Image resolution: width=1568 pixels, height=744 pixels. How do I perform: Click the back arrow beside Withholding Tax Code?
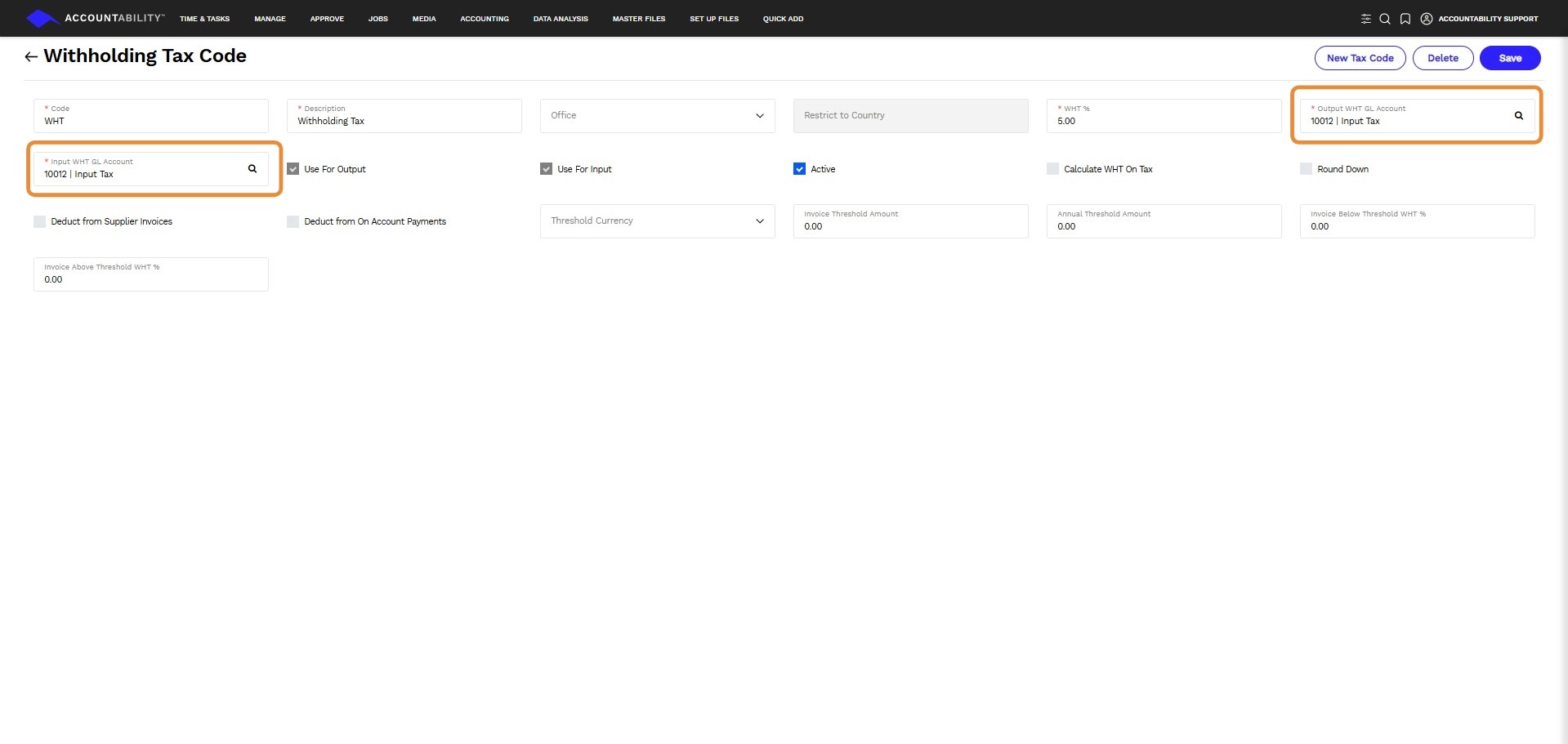tap(31, 56)
